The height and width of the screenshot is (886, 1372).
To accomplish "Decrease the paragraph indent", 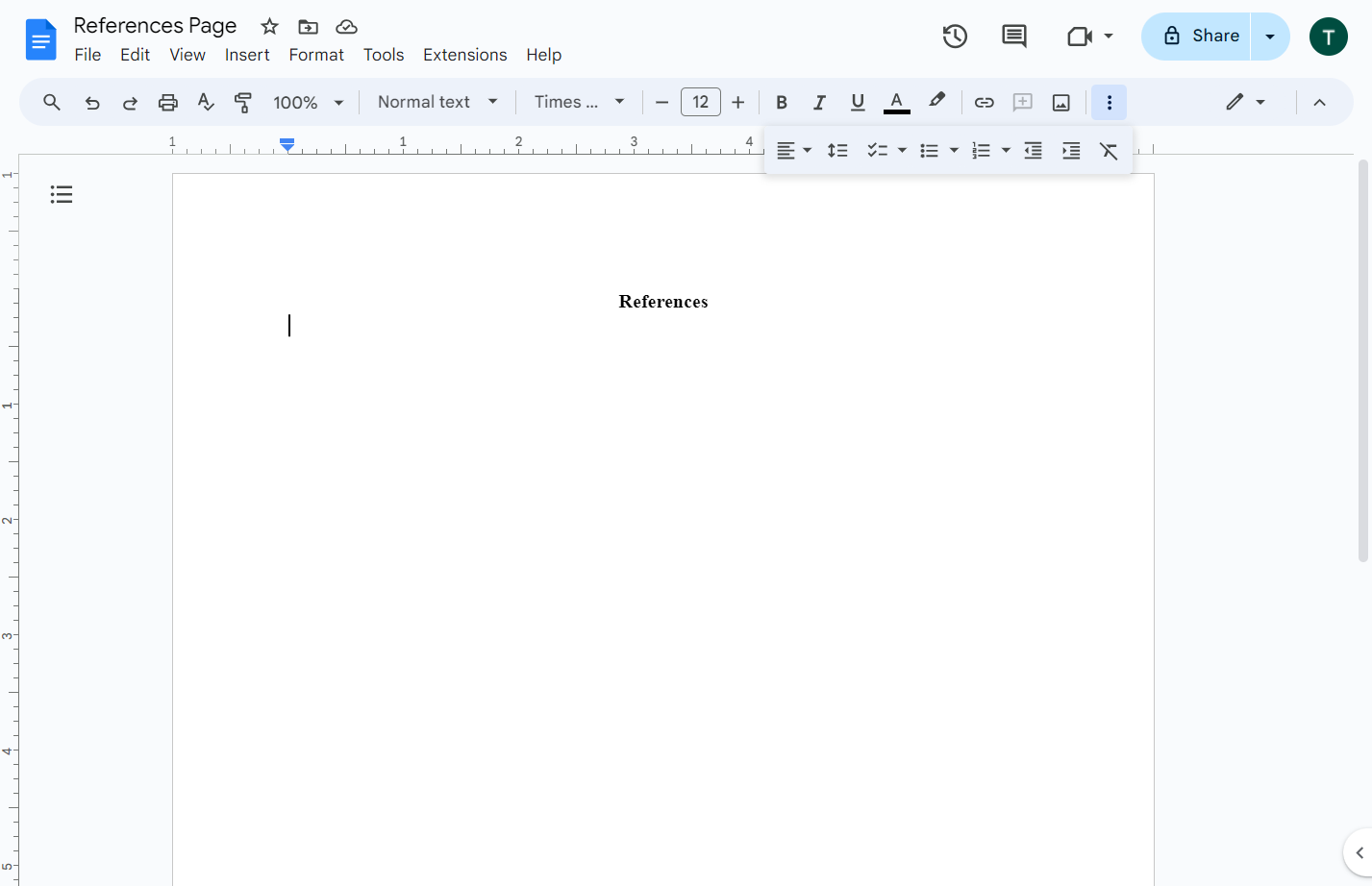I will [x=1034, y=151].
